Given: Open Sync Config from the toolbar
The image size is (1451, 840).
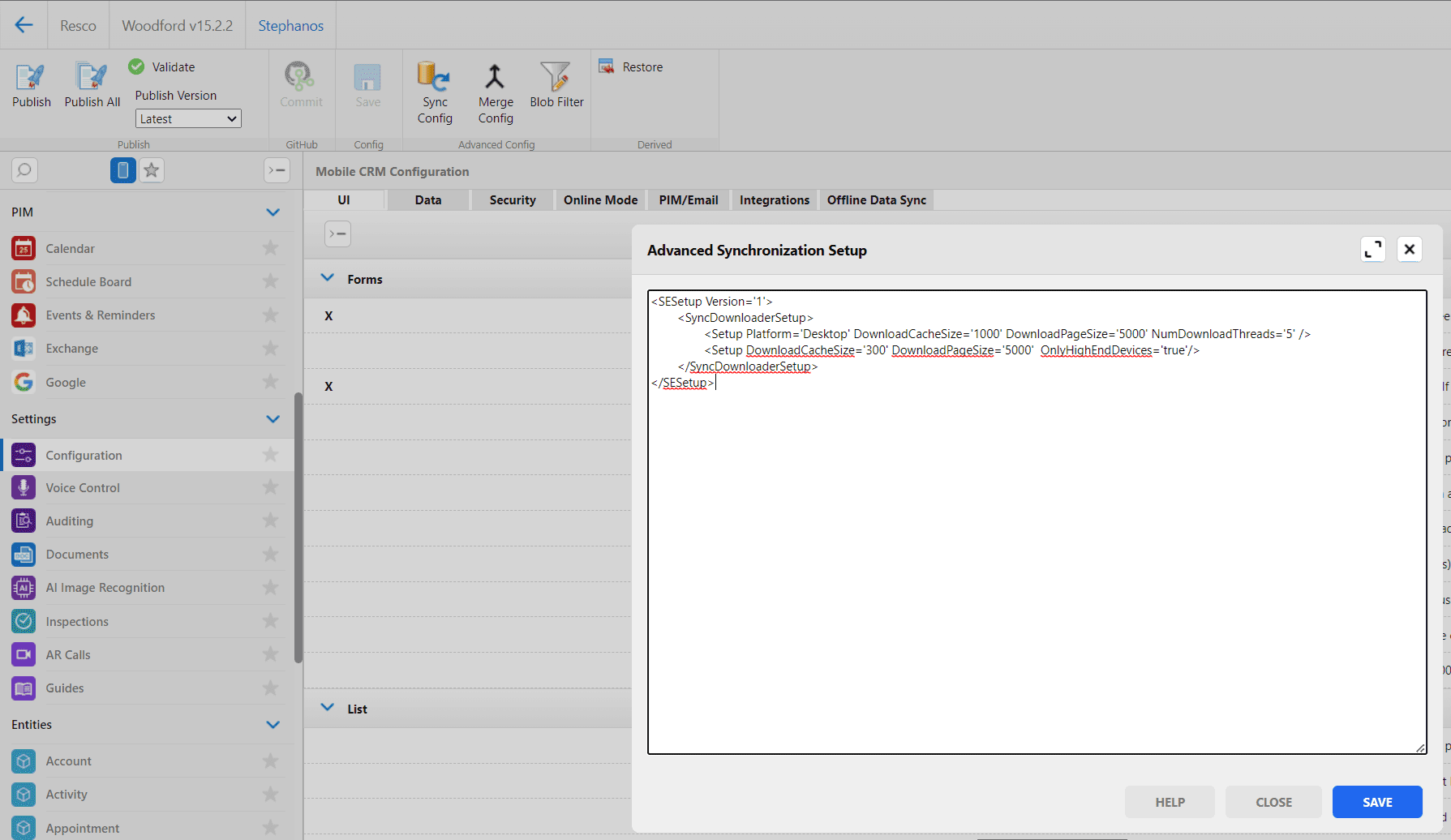Looking at the screenshot, I should point(435,77).
